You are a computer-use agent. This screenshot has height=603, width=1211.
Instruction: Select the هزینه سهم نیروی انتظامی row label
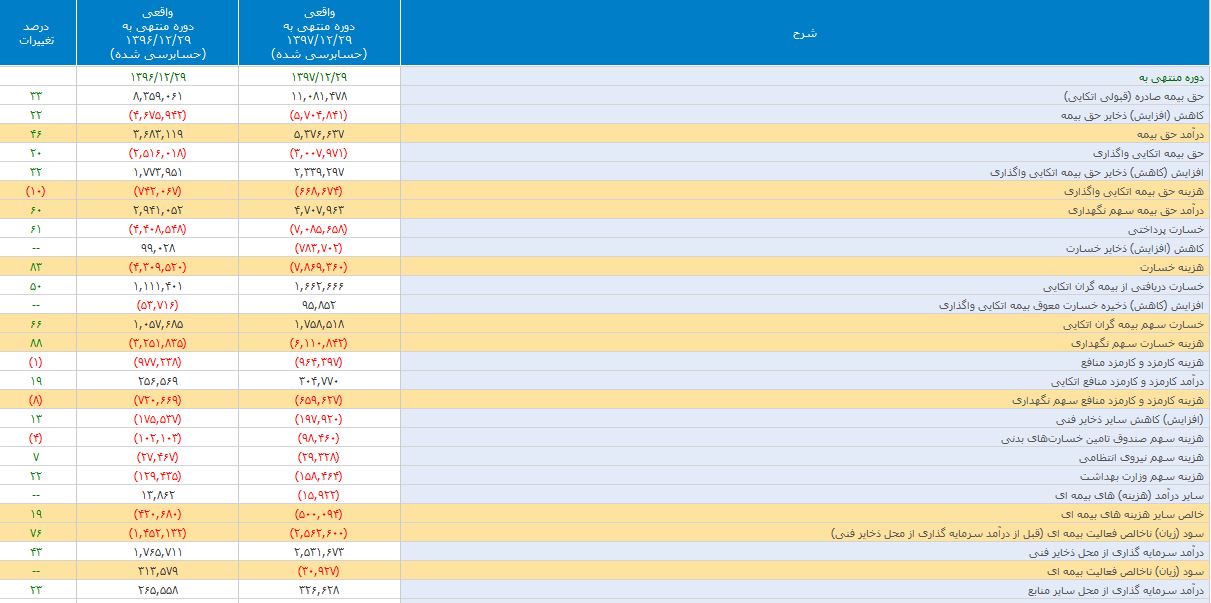point(1148,458)
